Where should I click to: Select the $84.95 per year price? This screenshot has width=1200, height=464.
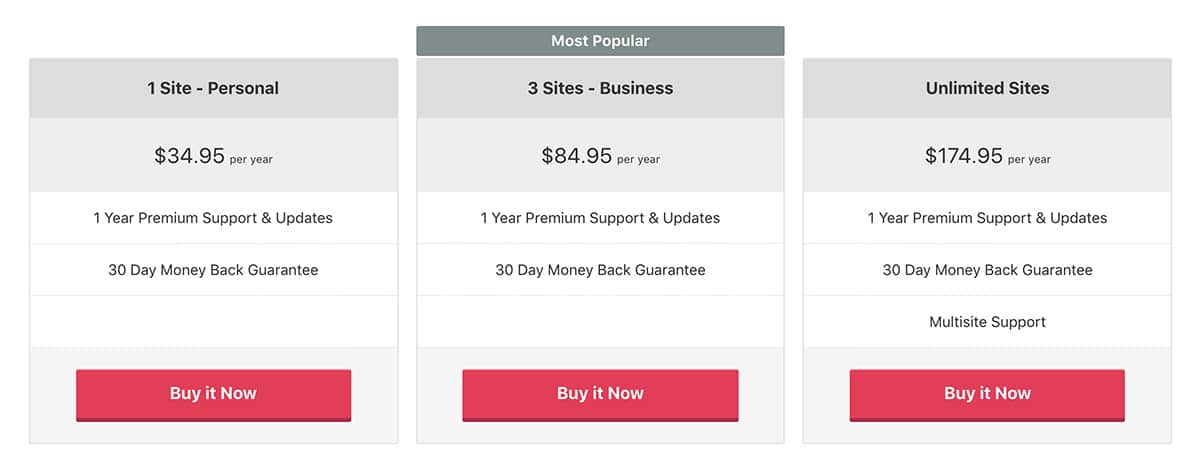(600, 156)
